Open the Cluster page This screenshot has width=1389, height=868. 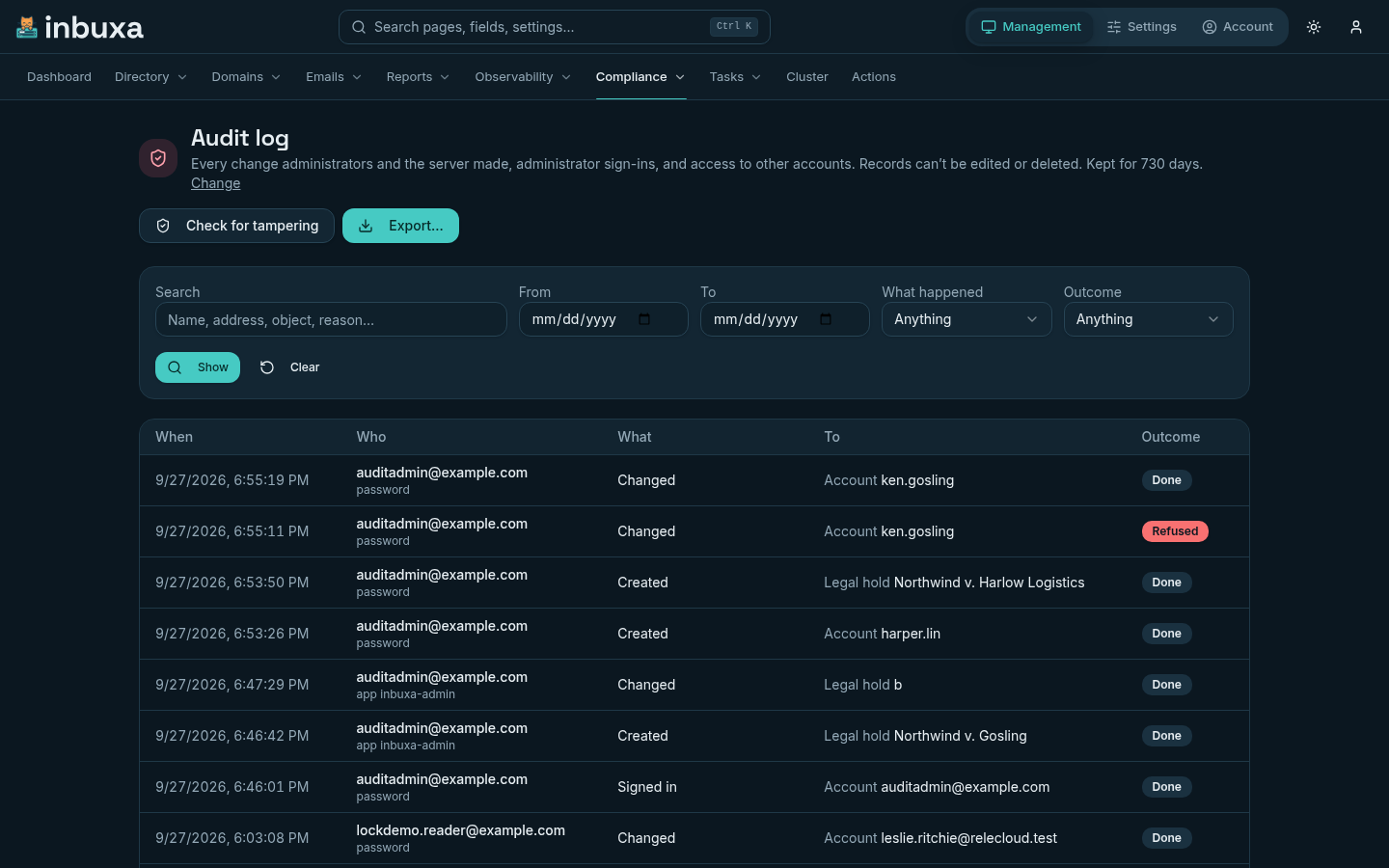click(807, 77)
